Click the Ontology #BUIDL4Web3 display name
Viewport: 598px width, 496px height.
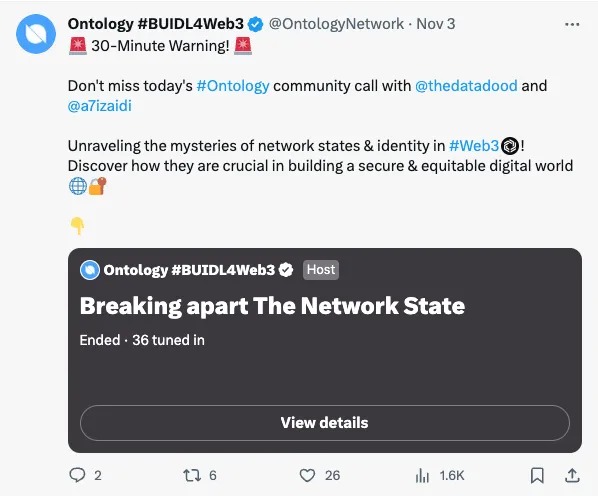(x=156, y=24)
